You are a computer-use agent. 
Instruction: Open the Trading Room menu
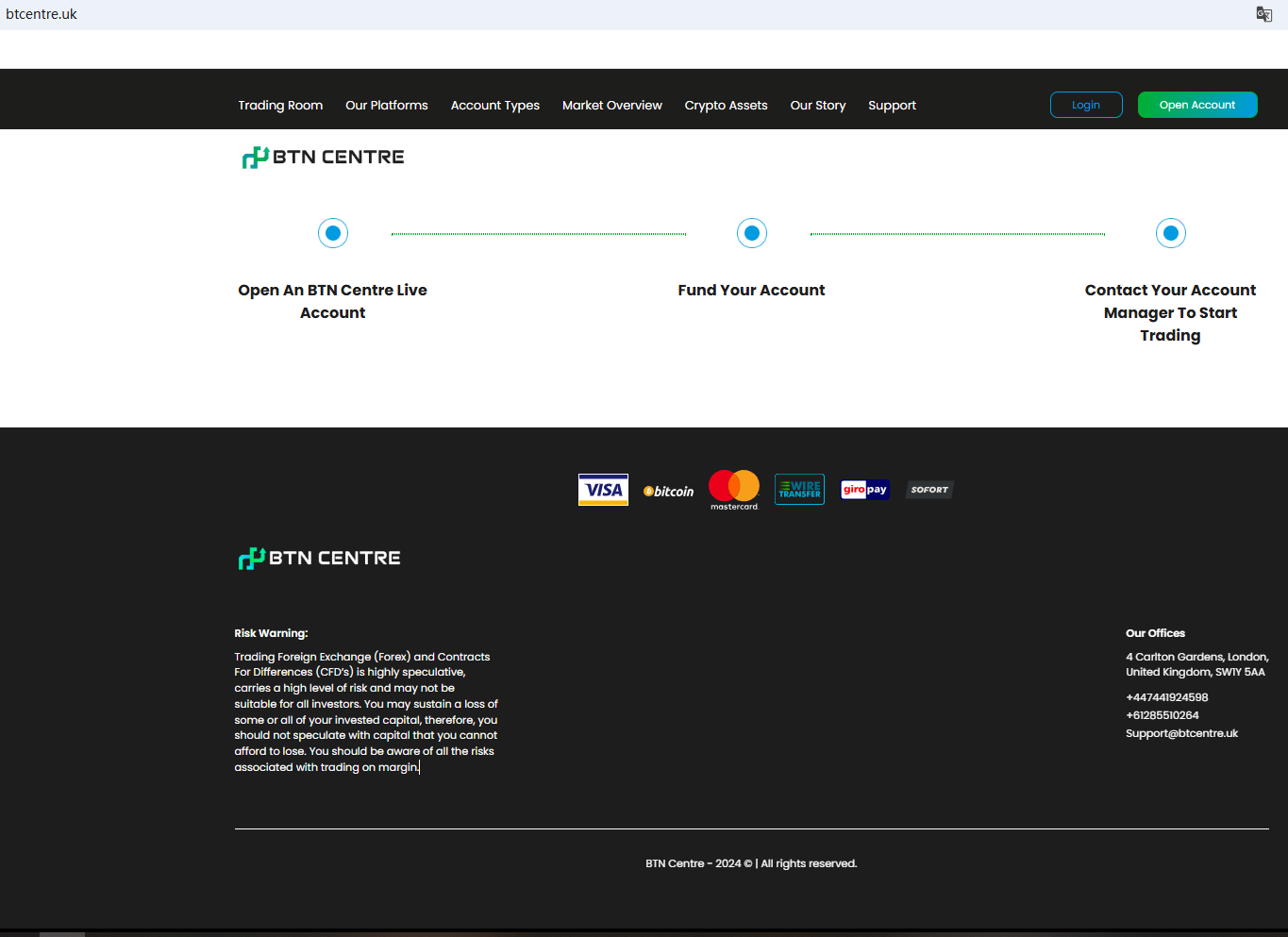(x=280, y=106)
